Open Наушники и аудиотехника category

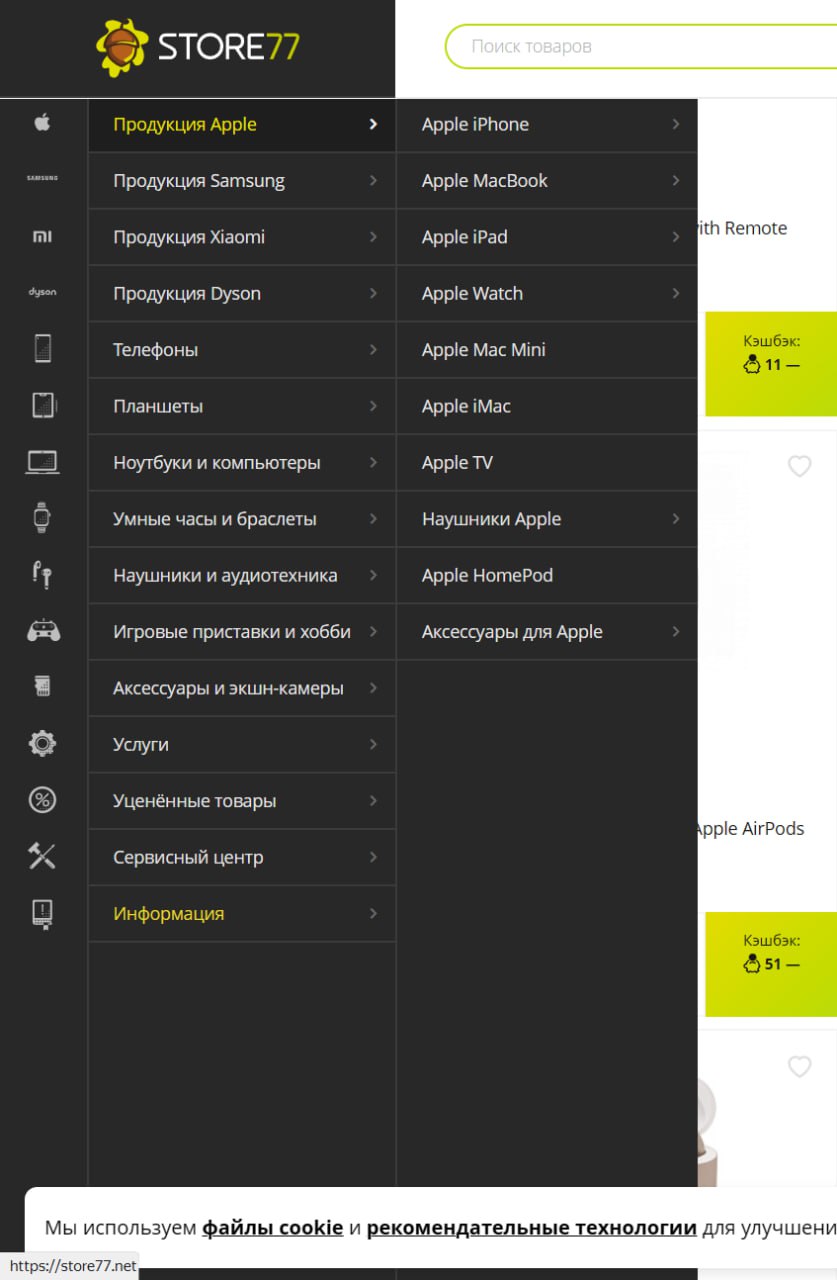[x=242, y=576]
